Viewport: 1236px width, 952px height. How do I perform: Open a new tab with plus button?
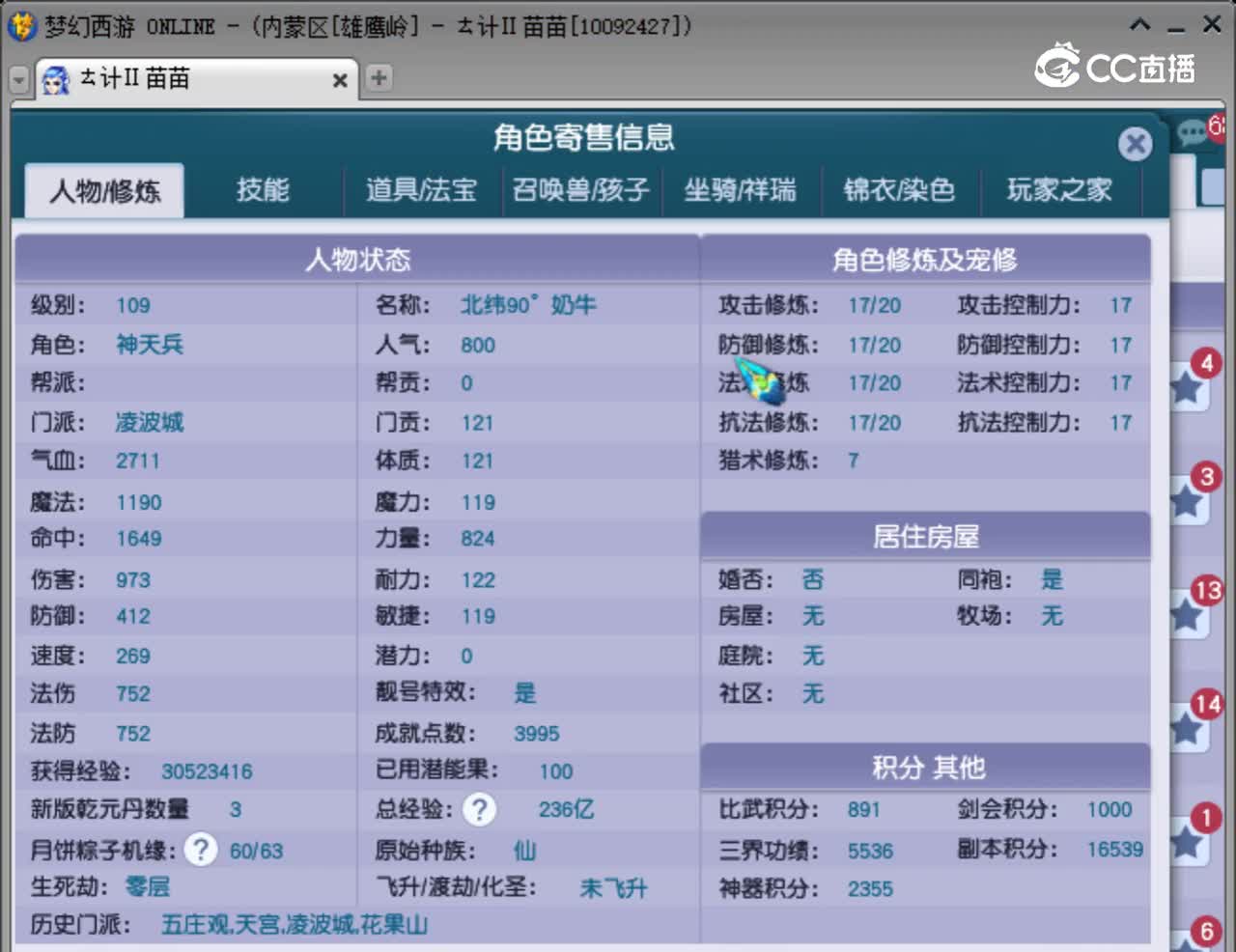point(379,78)
